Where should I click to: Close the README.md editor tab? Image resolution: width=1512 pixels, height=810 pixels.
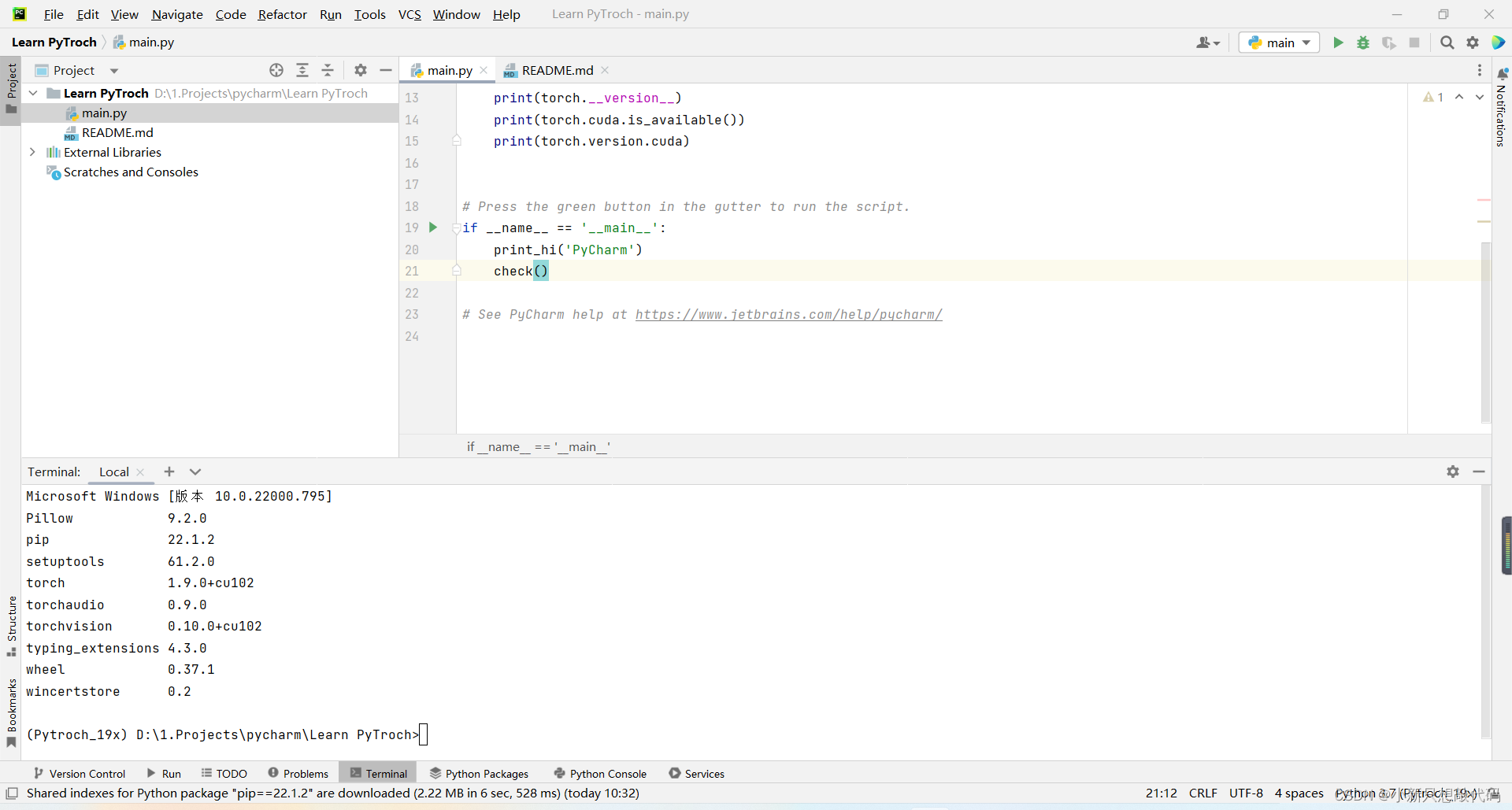(x=605, y=70)
